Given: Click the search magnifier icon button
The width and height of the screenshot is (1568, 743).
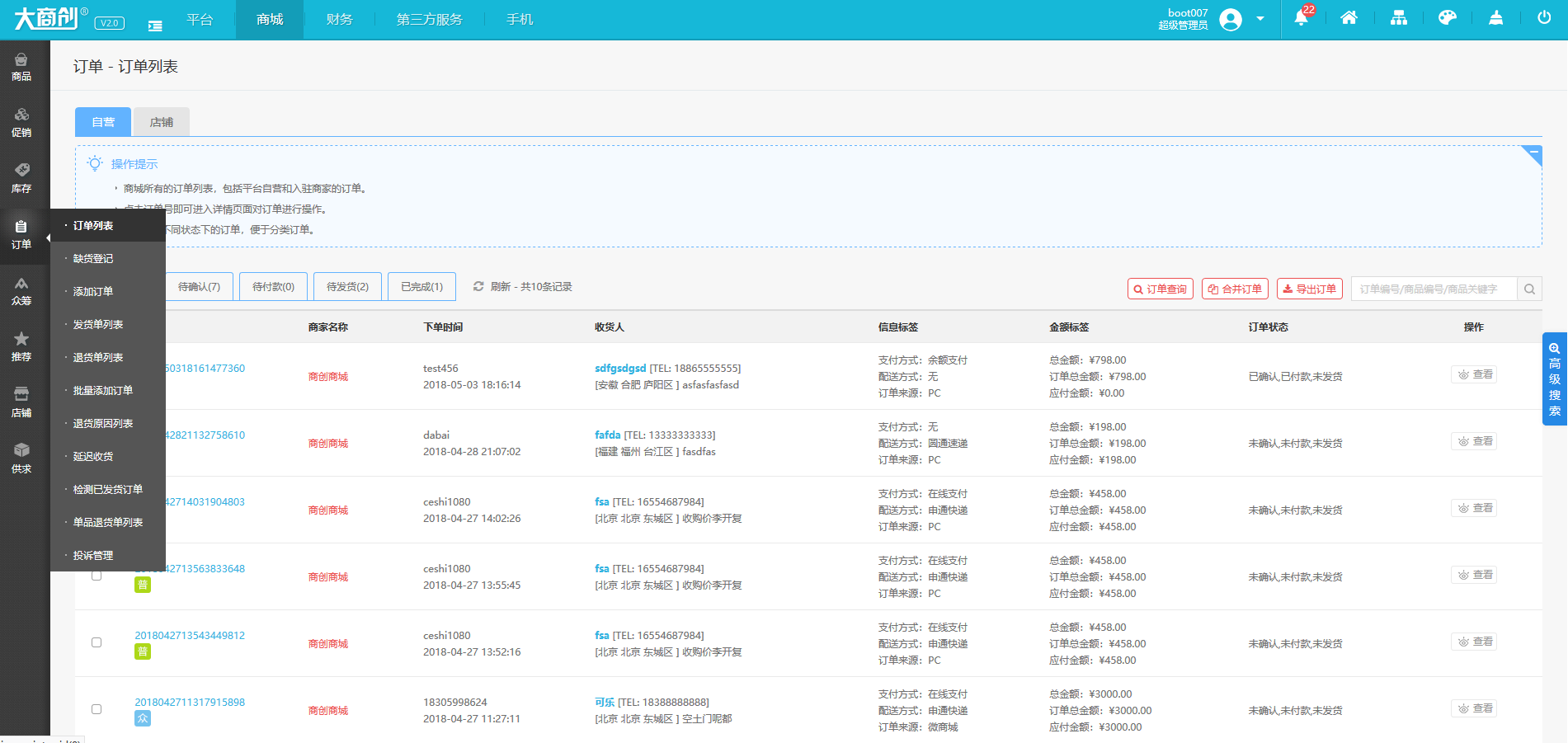Looking at the screenshot, I should point(1529,289).
